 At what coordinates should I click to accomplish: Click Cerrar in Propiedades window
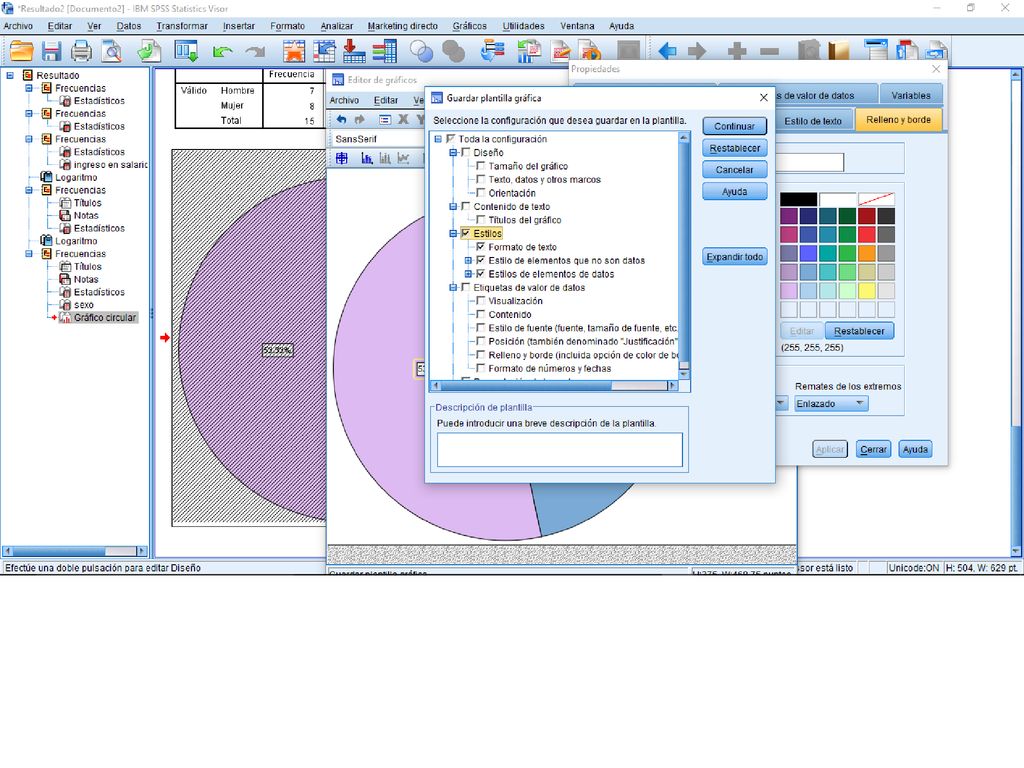coord(873,449)
